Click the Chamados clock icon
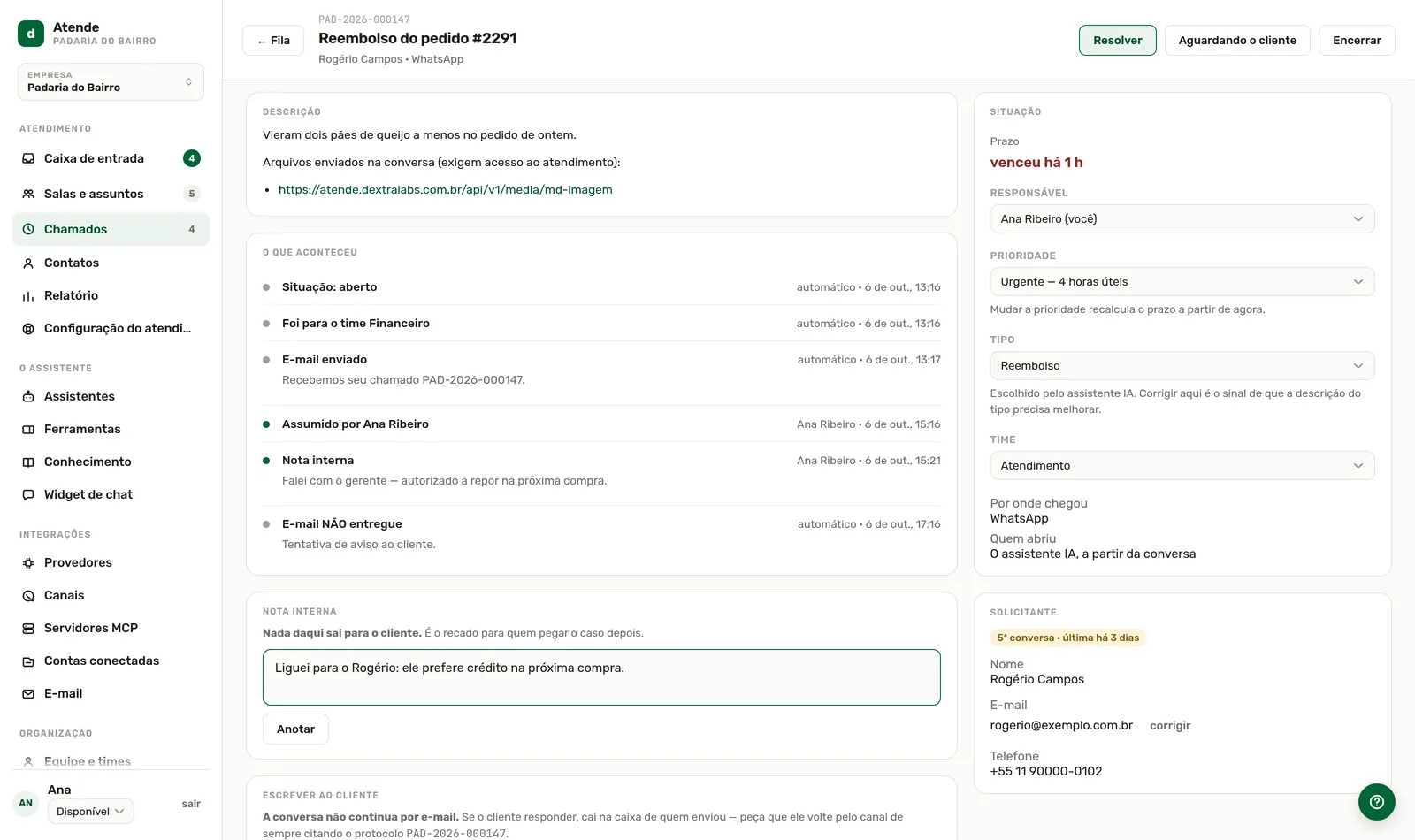The image size is (1415, 840). click(28, 229)
